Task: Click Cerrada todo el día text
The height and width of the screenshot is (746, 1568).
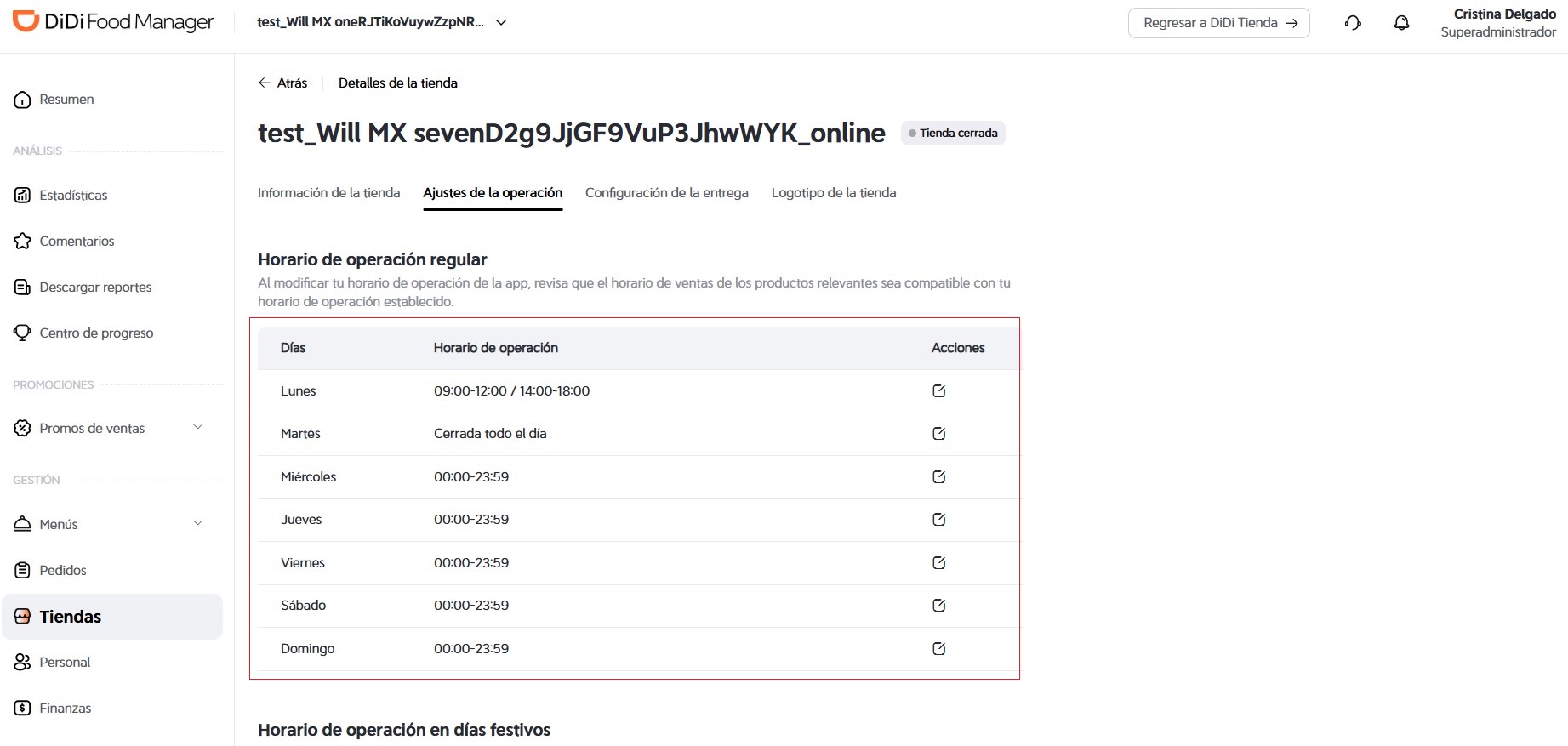Action: pos(490,434)
